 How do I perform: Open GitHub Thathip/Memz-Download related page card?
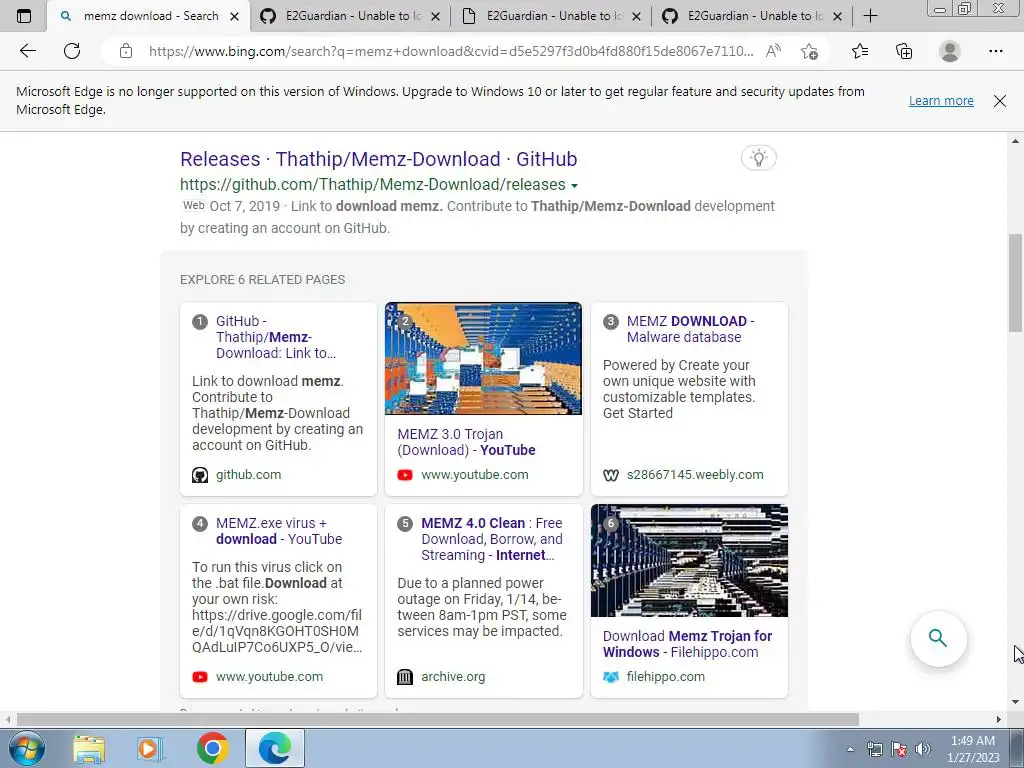(x=276, y=337)
